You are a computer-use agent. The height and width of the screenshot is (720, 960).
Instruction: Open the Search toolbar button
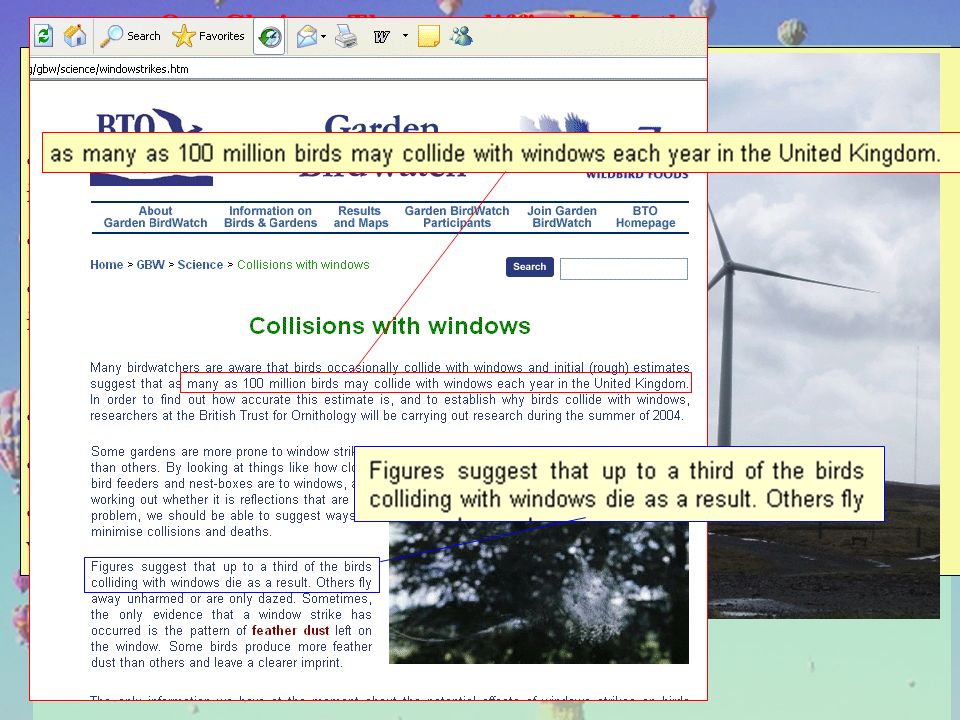(x=131, y=36)
